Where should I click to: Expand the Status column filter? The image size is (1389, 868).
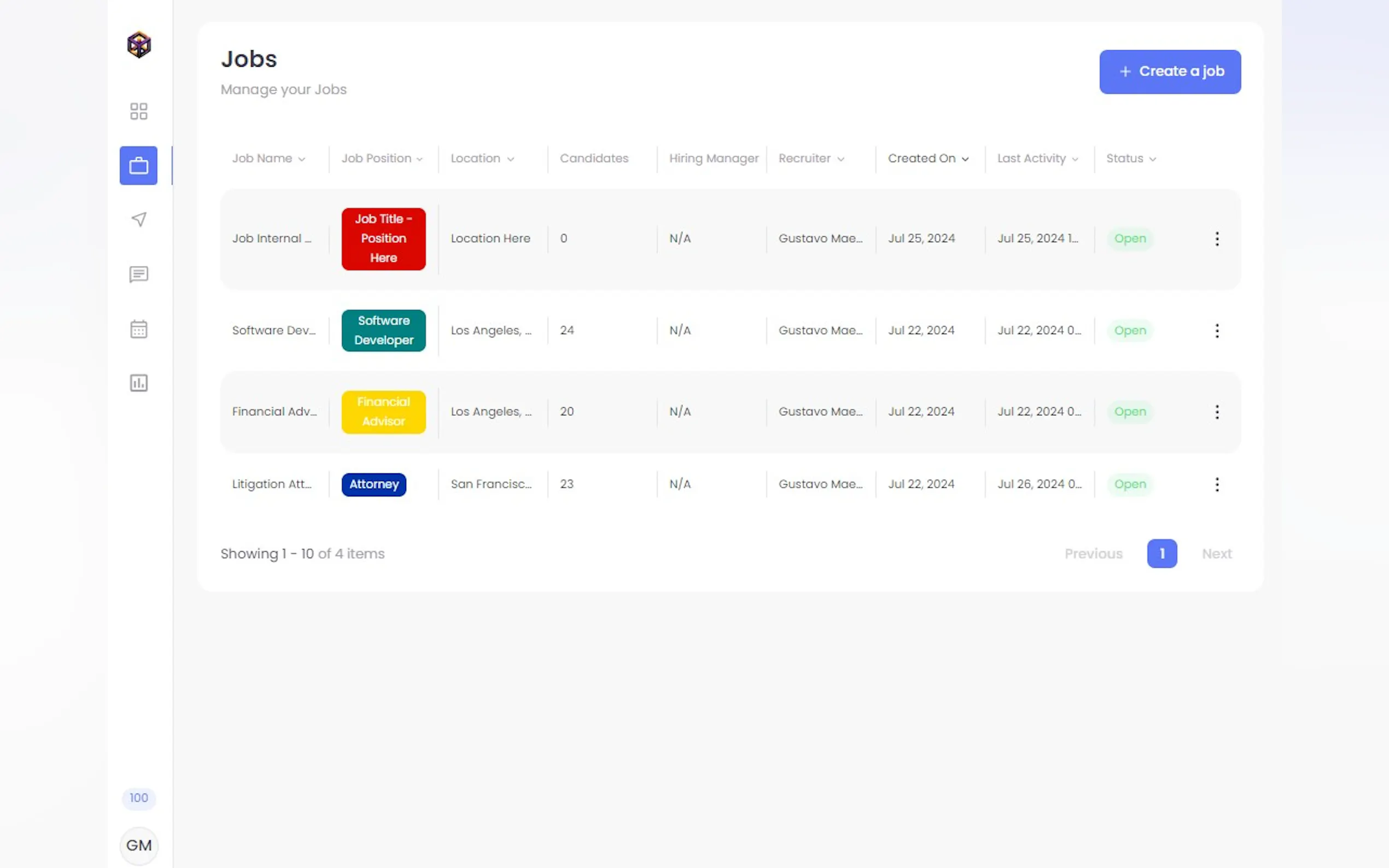[x=1130, y=159]
